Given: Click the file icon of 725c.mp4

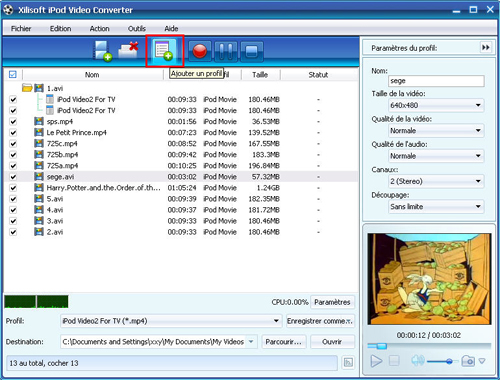Looking at the screenshot, I should 39,143.
